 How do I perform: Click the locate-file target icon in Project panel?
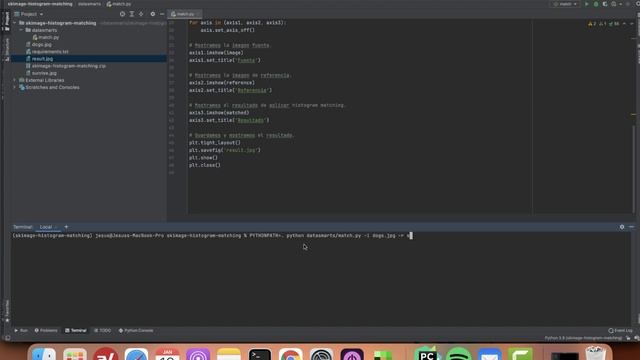[122, 14]
